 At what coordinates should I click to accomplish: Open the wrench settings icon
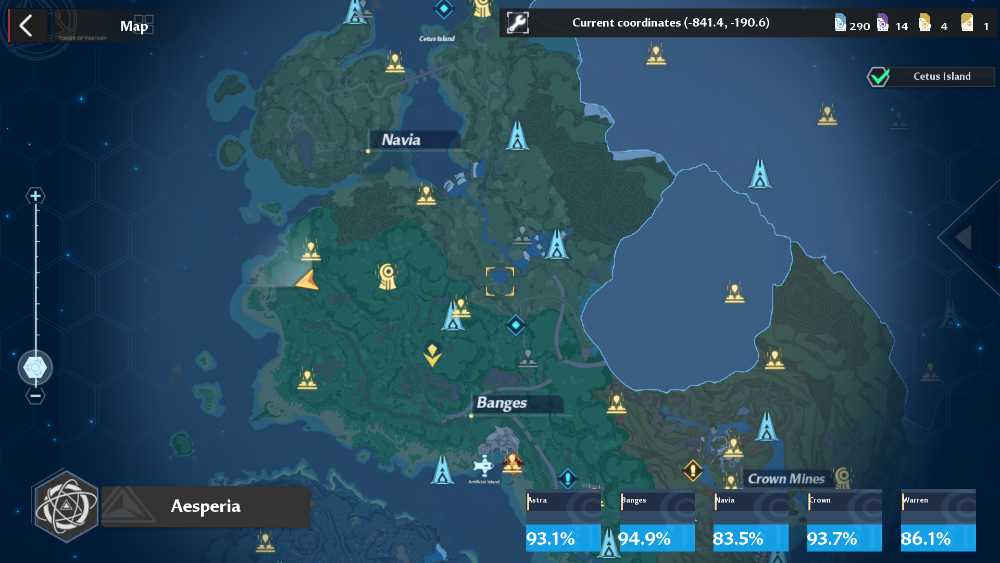517,23
